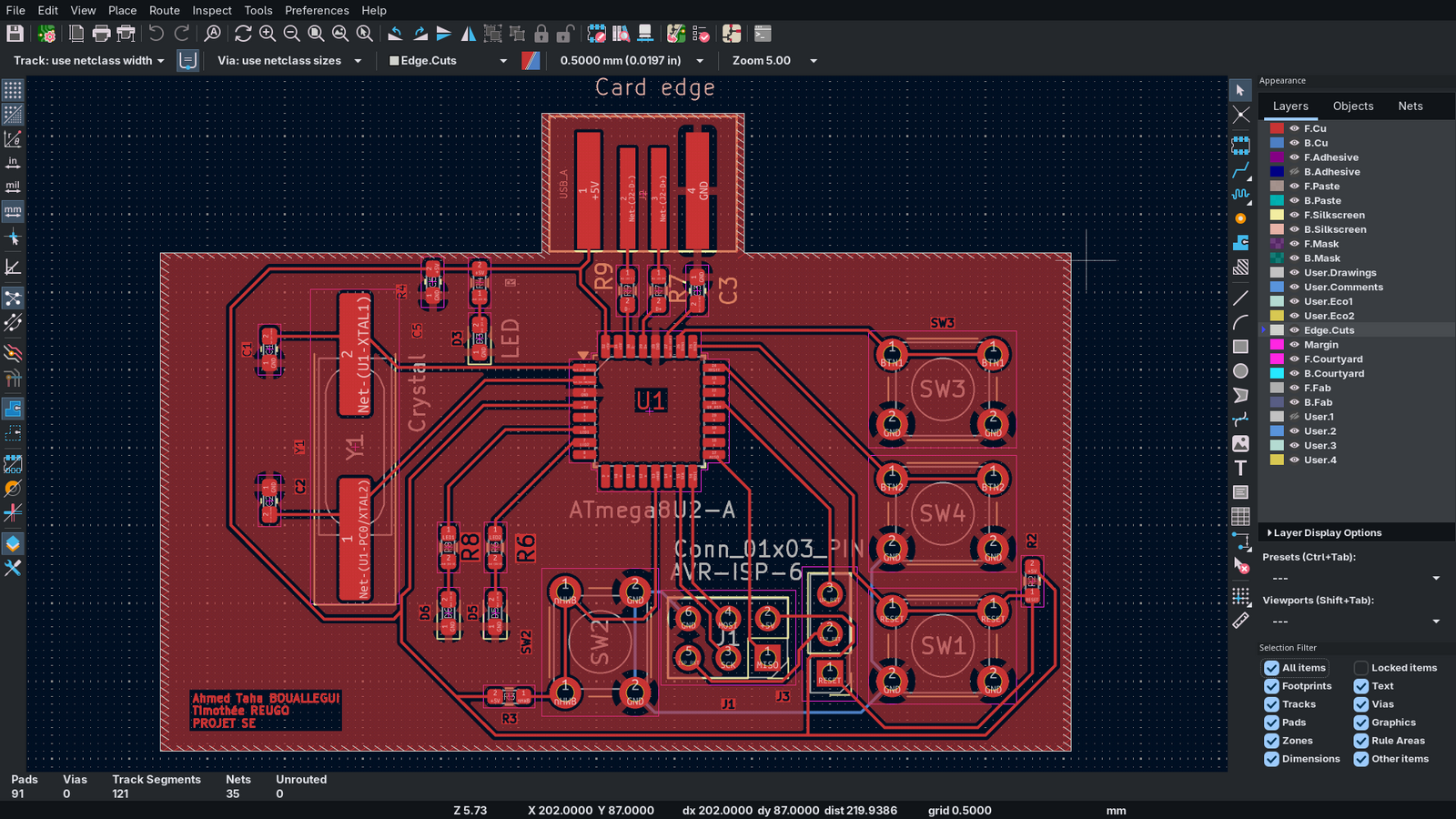Viewport: 1456px width, 819px height.
Task: Click the B.Cu layer color swatch
Action: tap(1278, 143)
